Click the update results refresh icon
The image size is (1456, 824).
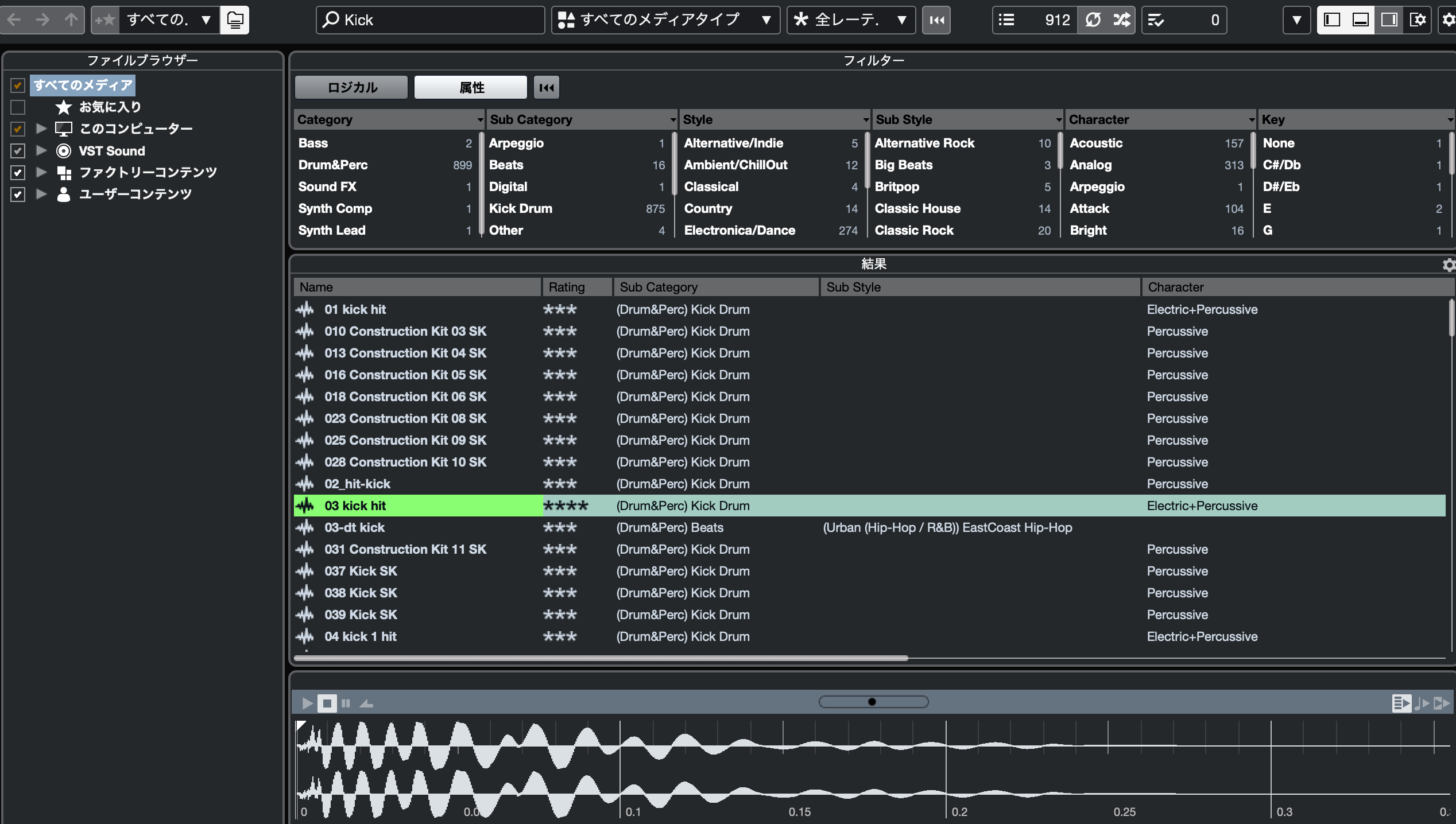[x=1093, y=20]
